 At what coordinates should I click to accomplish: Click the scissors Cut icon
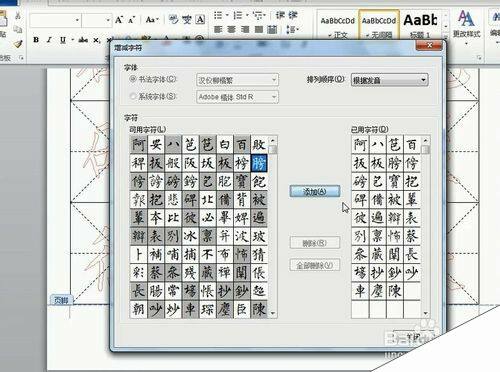(18, 15)
